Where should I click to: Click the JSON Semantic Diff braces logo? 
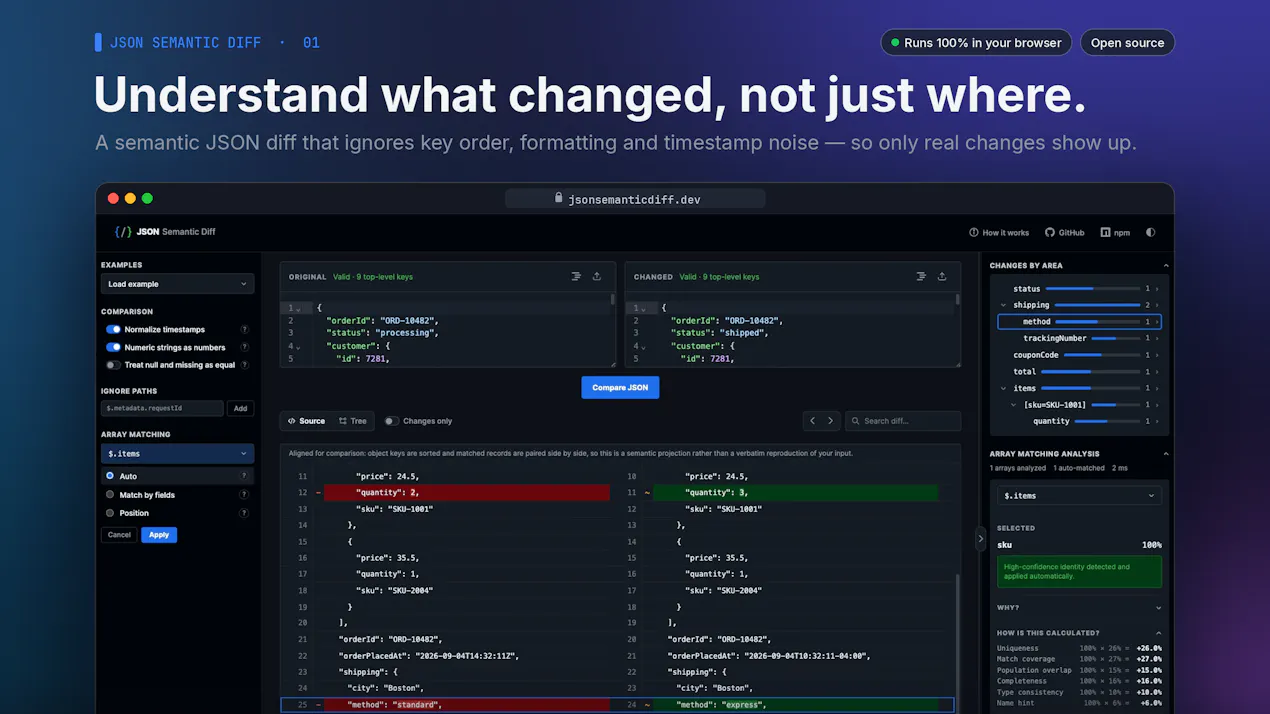coord(122,232)
